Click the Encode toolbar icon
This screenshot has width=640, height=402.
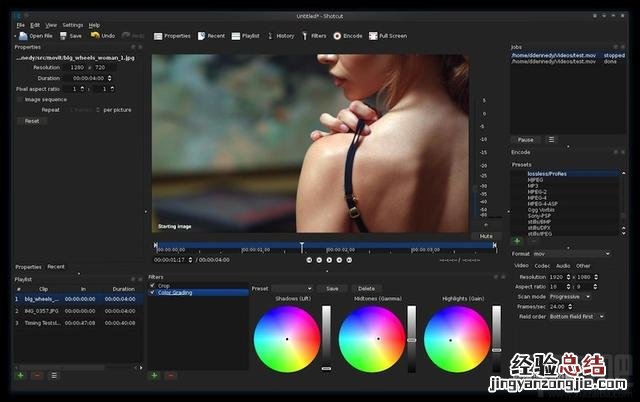pyautogui.click(x=337, y=35)
